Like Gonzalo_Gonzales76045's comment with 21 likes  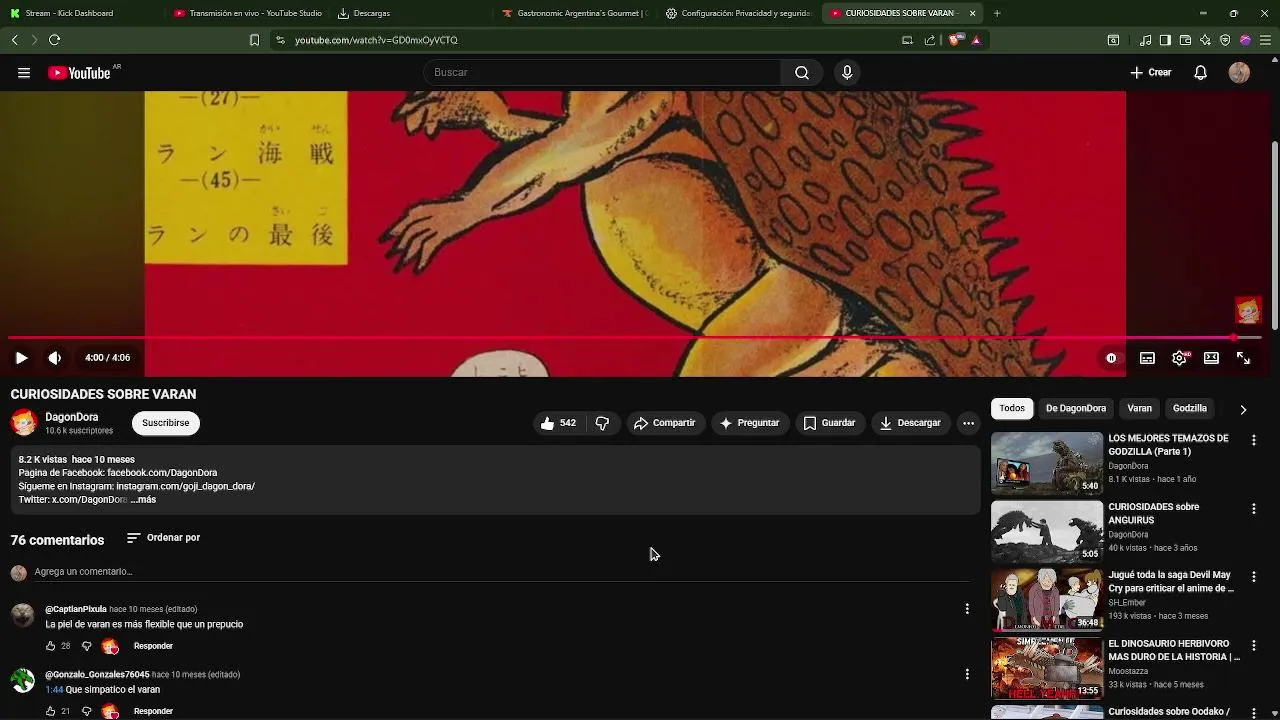click(x=51, y=711)
